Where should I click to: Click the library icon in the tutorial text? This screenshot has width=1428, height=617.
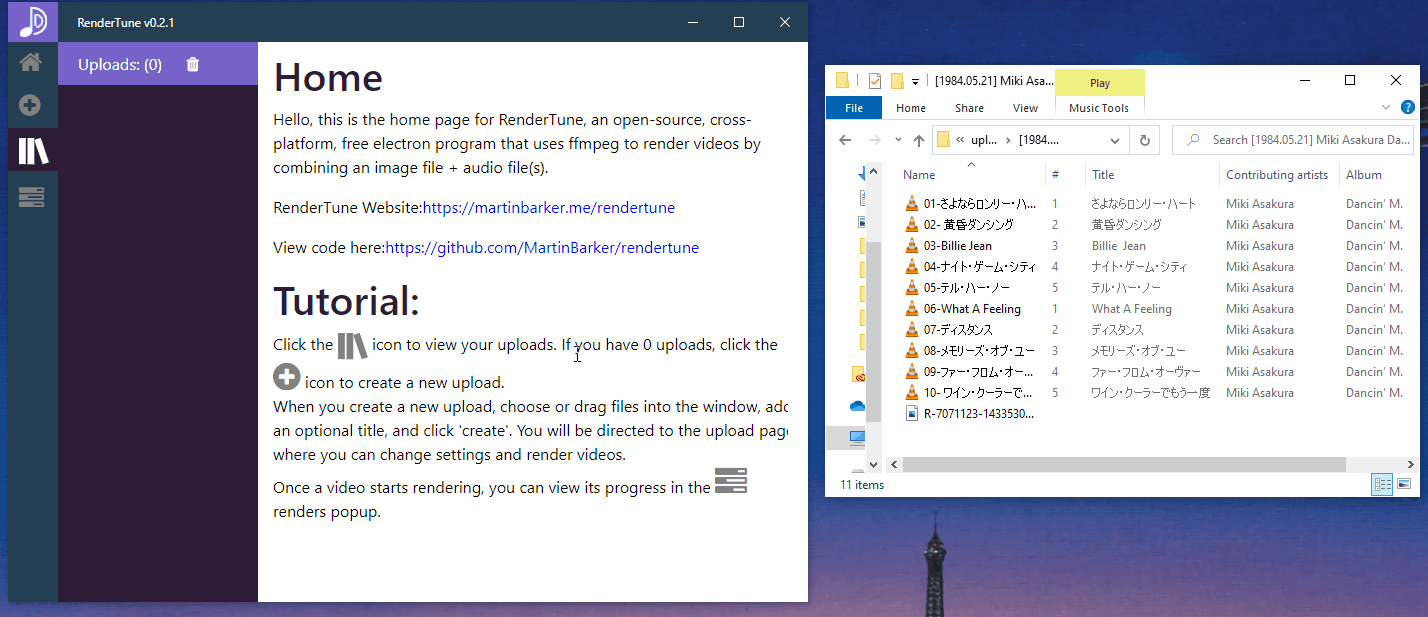[352, 346]
